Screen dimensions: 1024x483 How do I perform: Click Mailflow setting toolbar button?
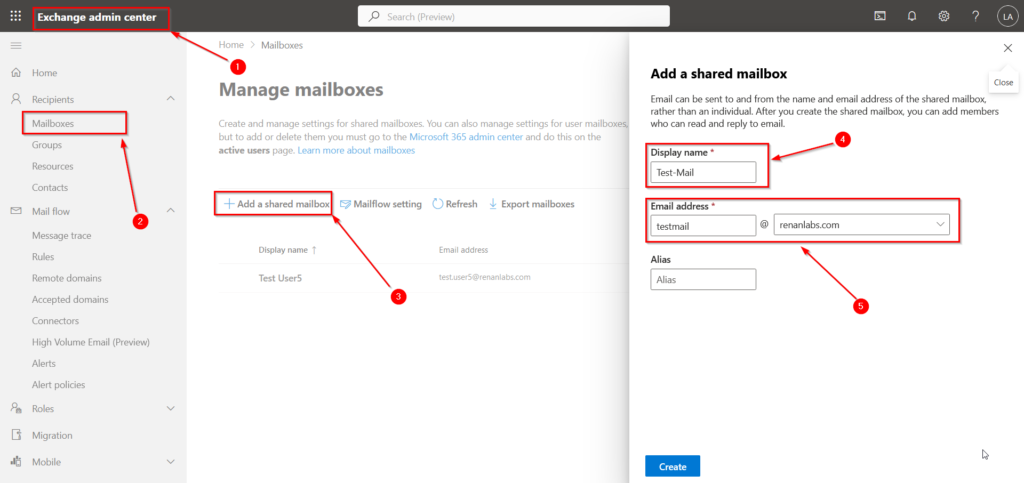[x=381, y=204]
